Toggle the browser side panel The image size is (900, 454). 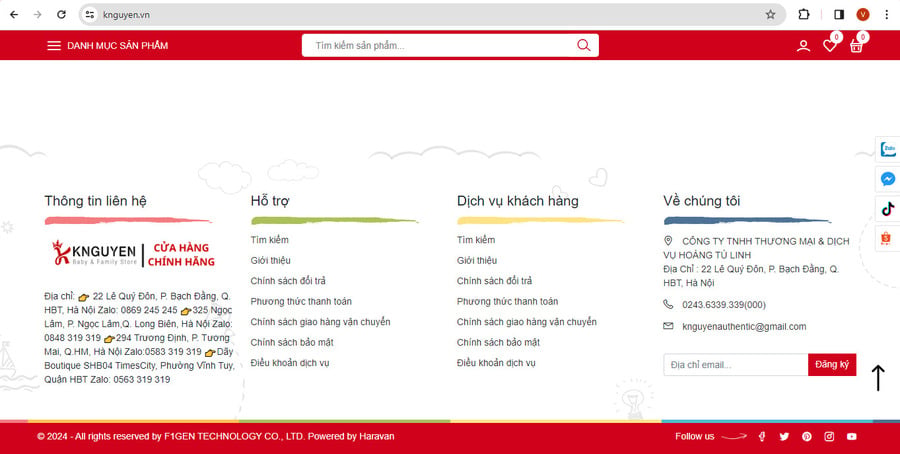coord(839,14)
